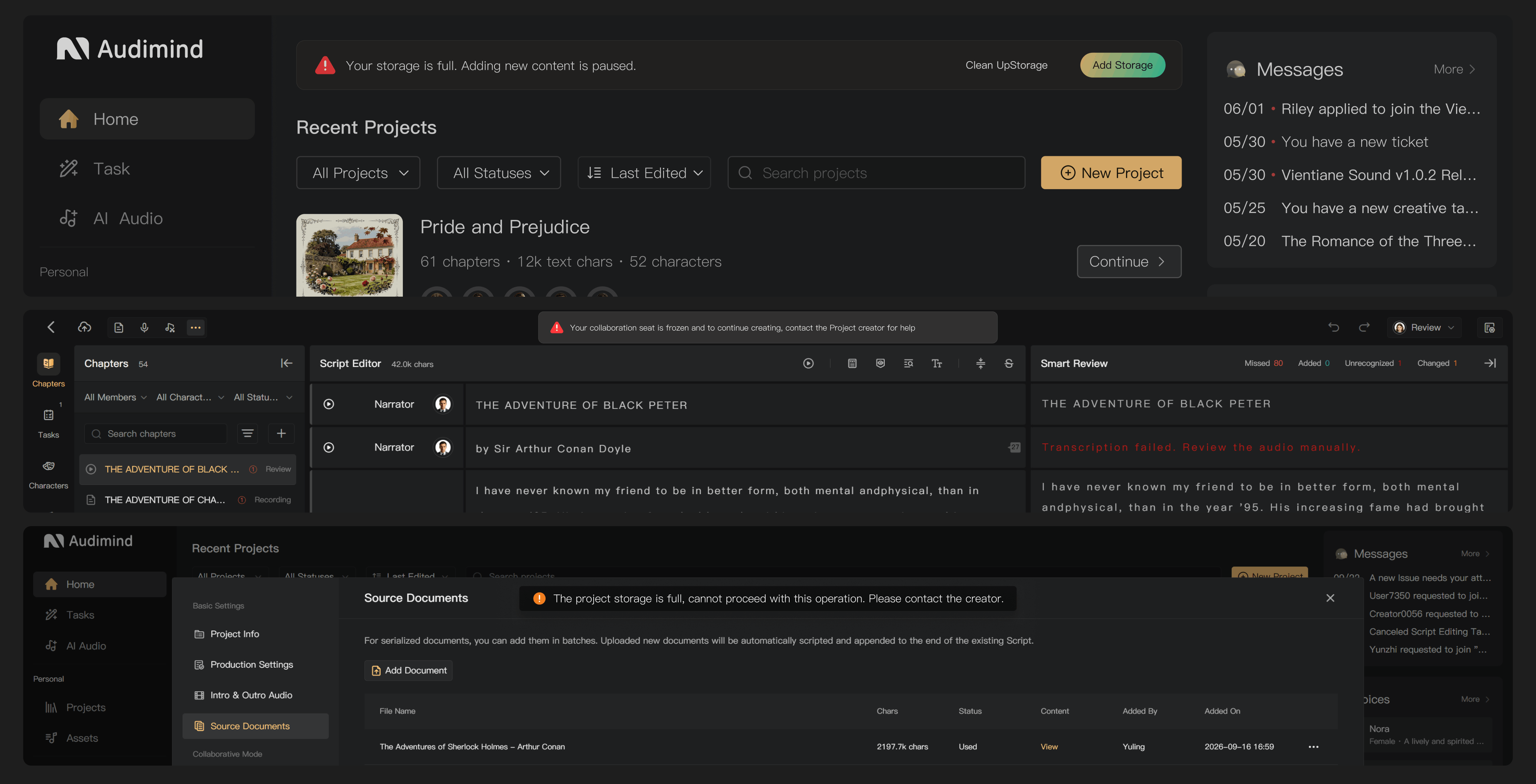Click the Search projects input field

pyautogui.click(x=876, y=173)
